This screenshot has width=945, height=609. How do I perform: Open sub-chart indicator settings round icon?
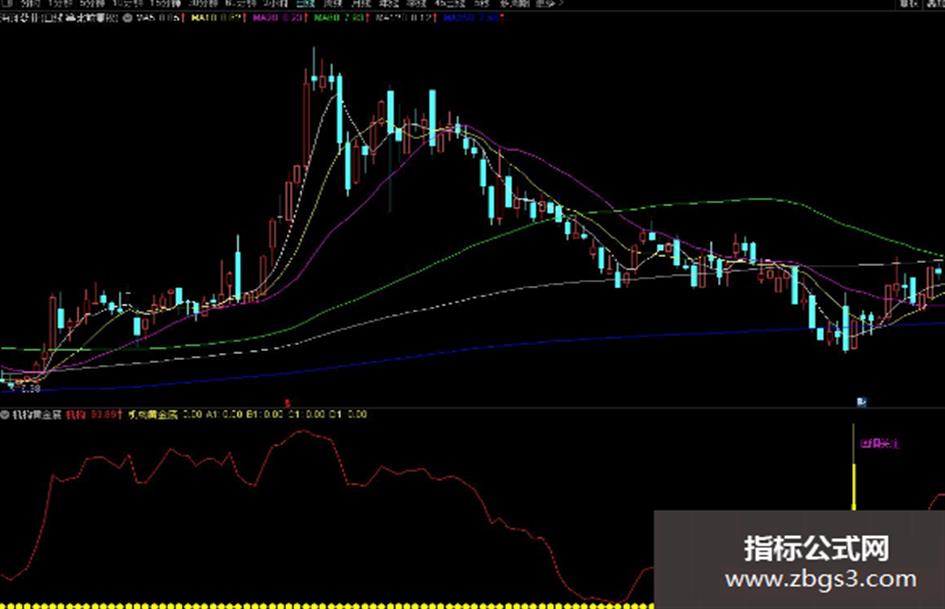[5, 414]
